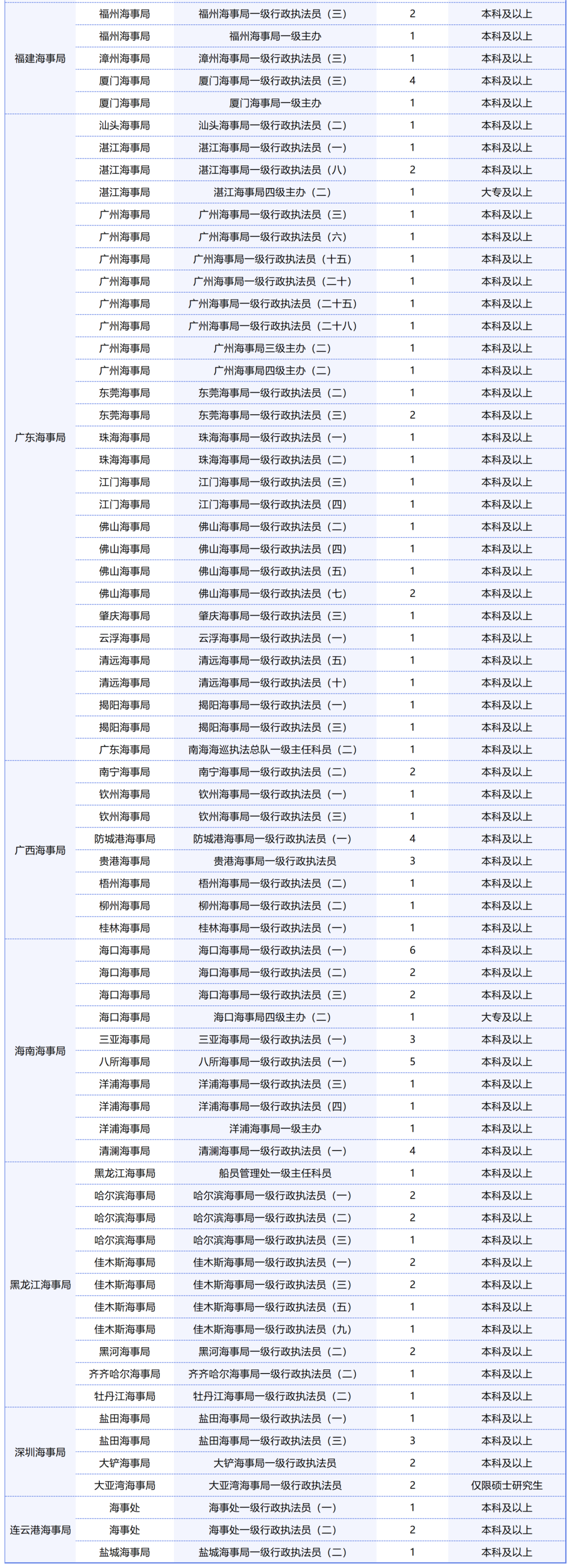Click count 4 in 防城港海事局 row

point(412,839)
